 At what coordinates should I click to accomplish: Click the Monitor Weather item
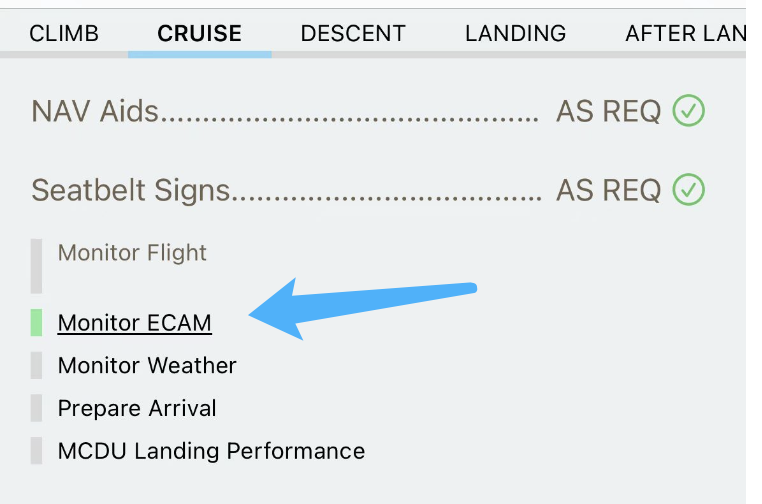[x=147, y=365]
